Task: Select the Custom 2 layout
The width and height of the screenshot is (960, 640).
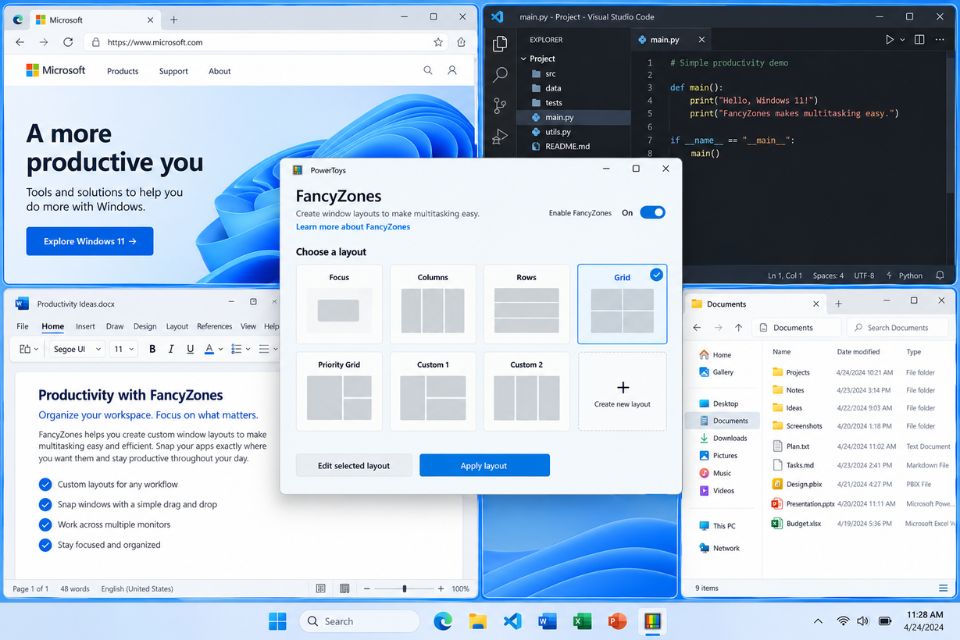Action: point(527,391)
